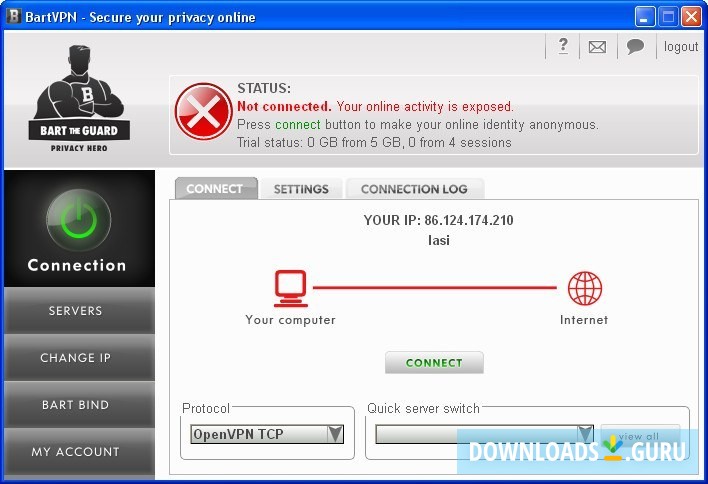Expand the Quick server switch dropdown
The image size is (708, 484).
coord(484,434)
